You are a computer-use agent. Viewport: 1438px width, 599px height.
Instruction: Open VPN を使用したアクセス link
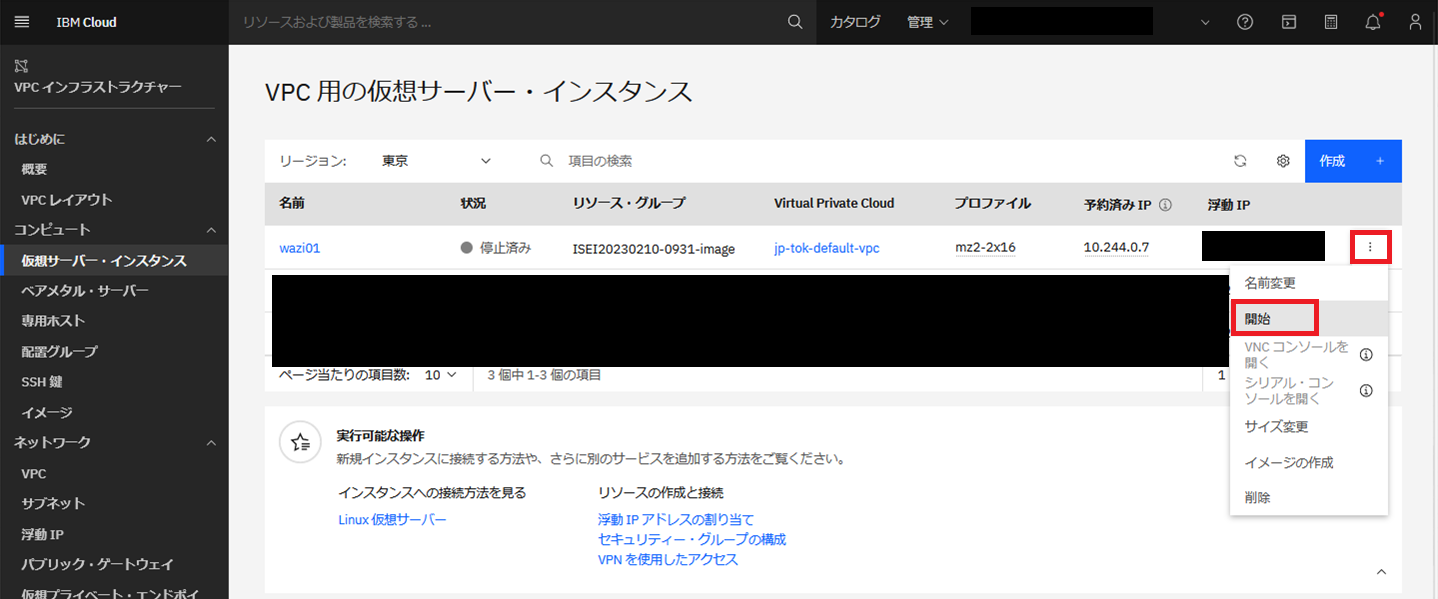click(x=668, y=559)
